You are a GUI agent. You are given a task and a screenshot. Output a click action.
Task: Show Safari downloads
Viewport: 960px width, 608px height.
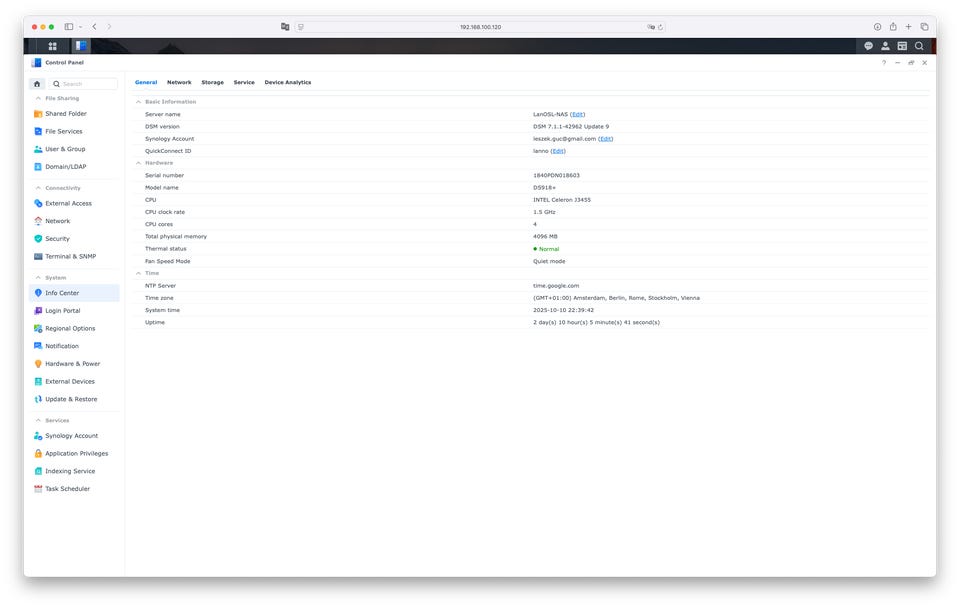coord(877,27)
